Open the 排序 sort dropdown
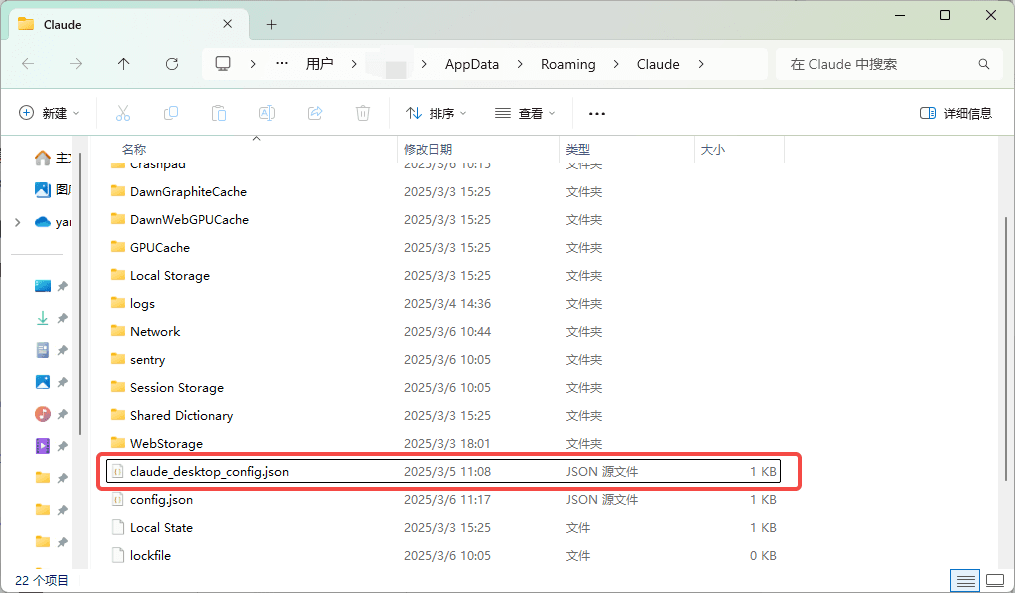Image resolution: width=1015 pixels, height=593 pixels. click(436, 113)
